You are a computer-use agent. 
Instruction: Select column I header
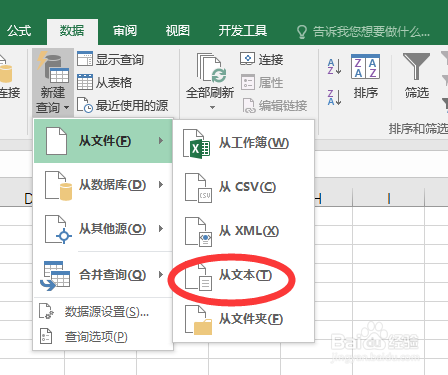388,198
